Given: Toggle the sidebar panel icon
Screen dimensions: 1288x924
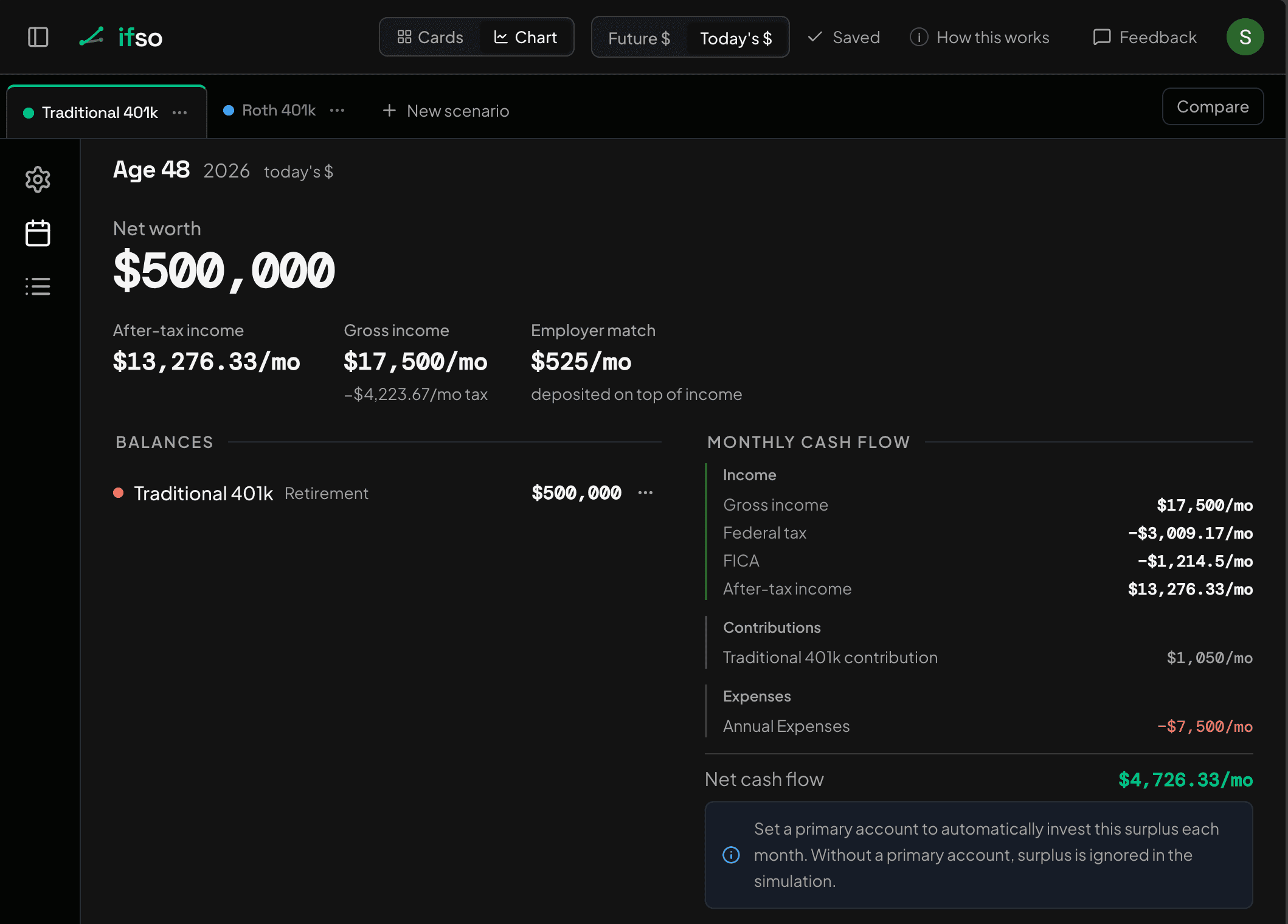Looking at the screenshot, I should (38, 37).
